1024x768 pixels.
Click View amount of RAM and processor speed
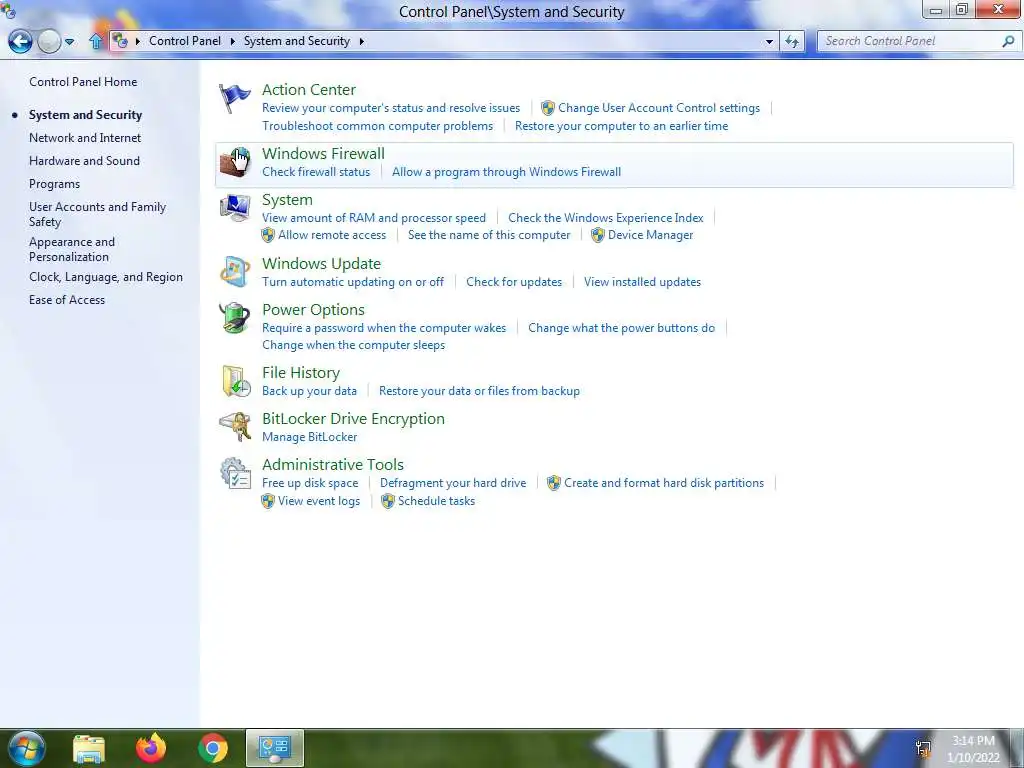click(x=374, y=217)
